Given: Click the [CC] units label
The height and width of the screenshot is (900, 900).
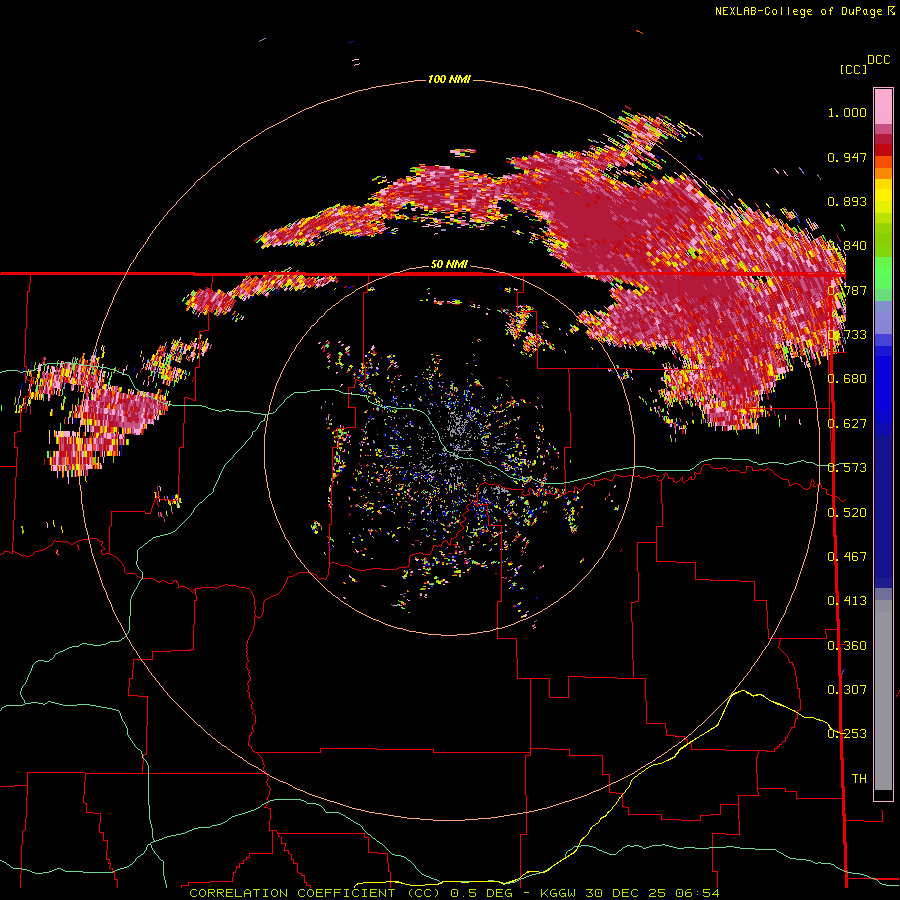Looking at the screenshot, I should (853, 69).
